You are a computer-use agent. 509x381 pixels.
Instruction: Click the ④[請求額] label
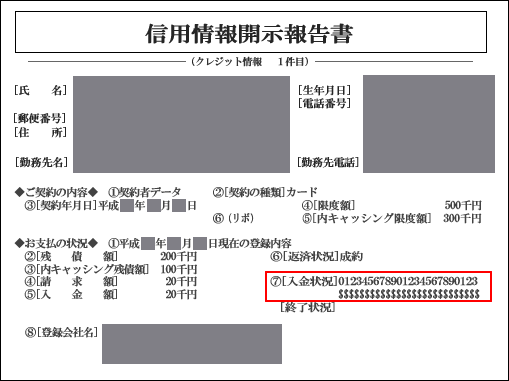(71, 282)
